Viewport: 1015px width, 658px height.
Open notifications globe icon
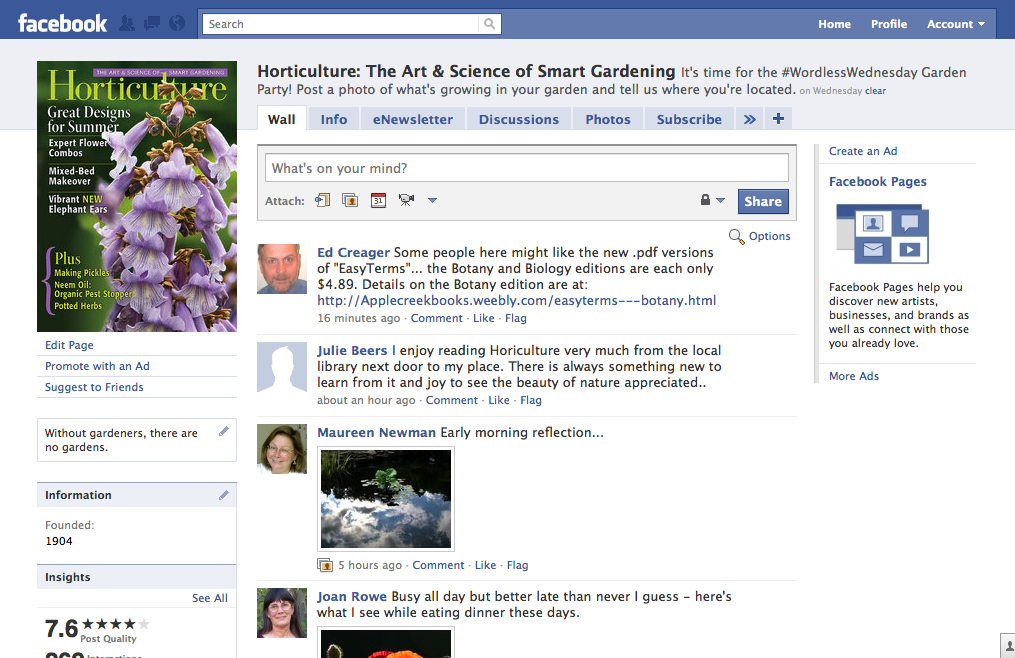point(177,24)
